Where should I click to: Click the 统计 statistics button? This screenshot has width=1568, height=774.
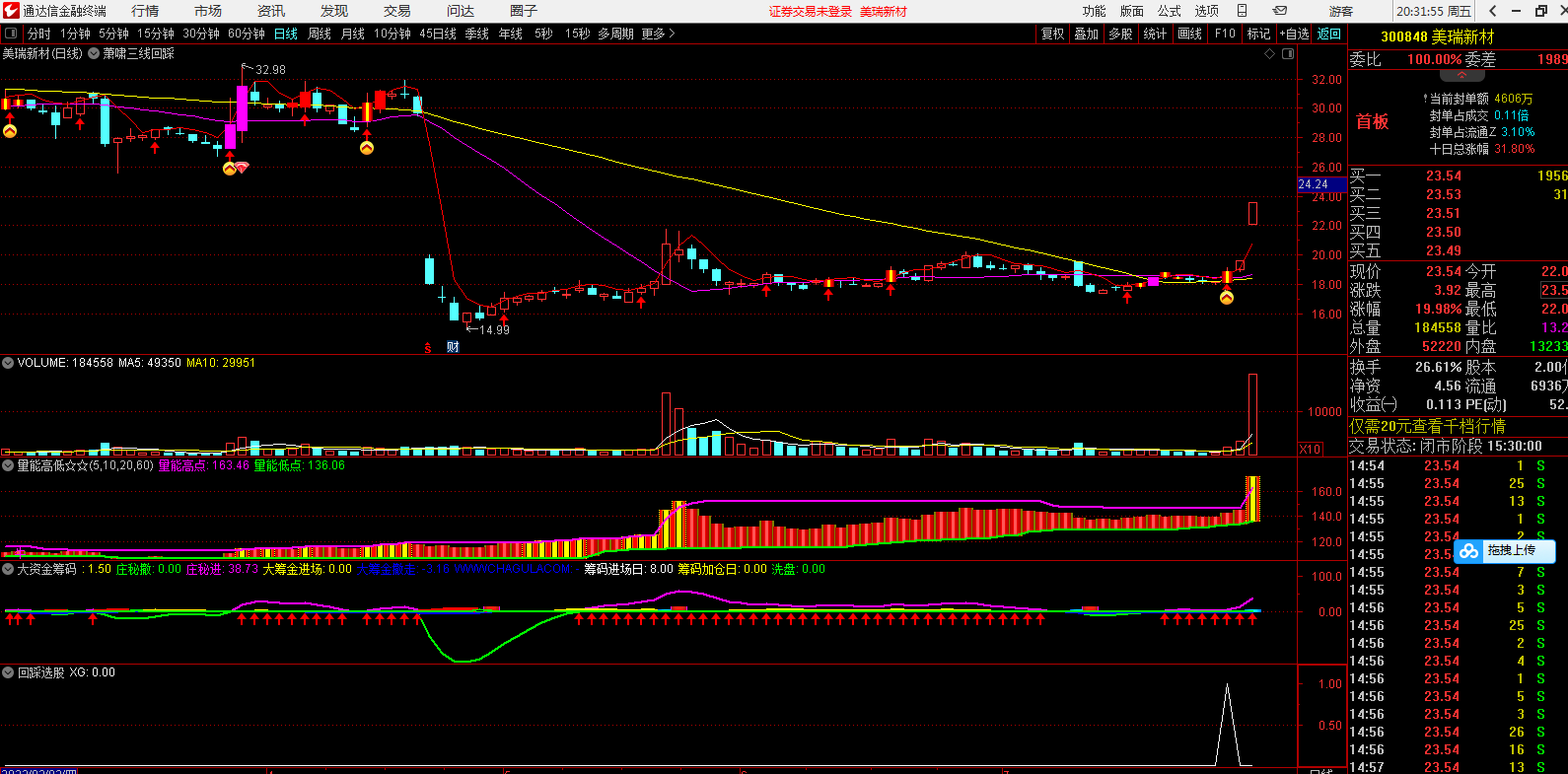click(1156, 34)
